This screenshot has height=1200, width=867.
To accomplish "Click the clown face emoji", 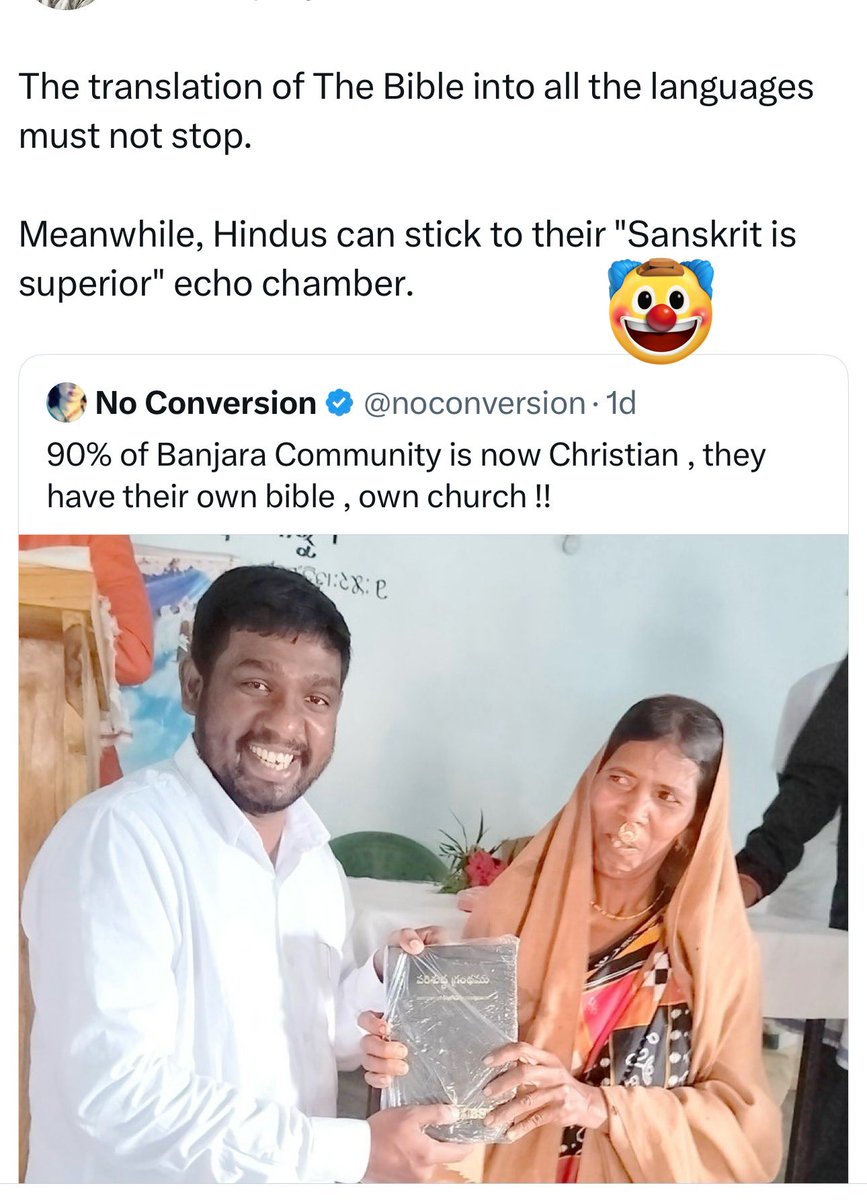I will point(660,309).
